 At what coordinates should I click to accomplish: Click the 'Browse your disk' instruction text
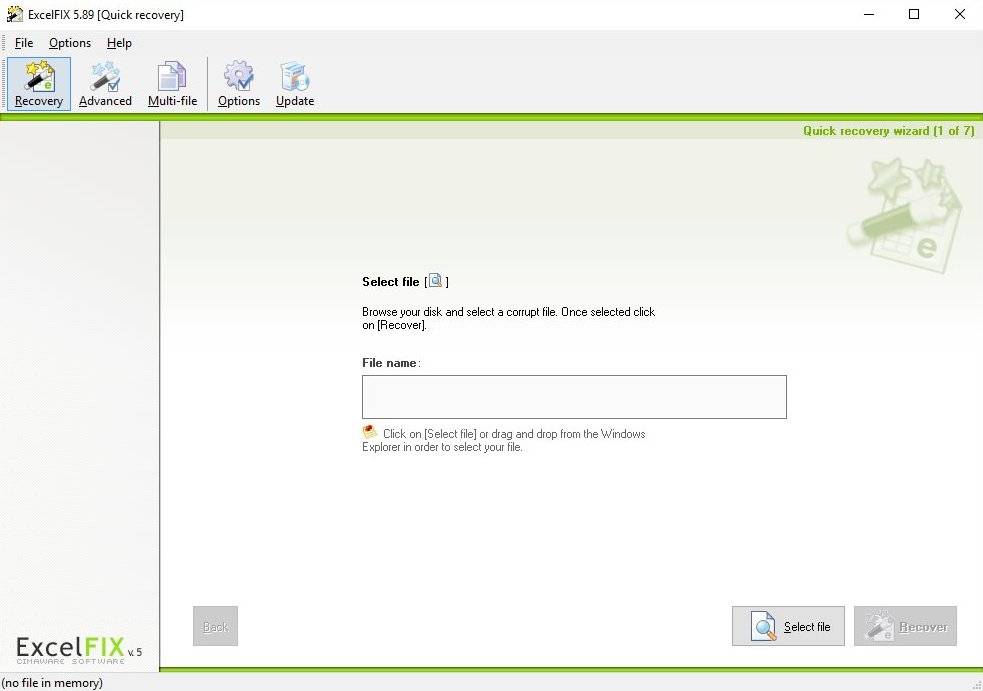click(508, 318)
